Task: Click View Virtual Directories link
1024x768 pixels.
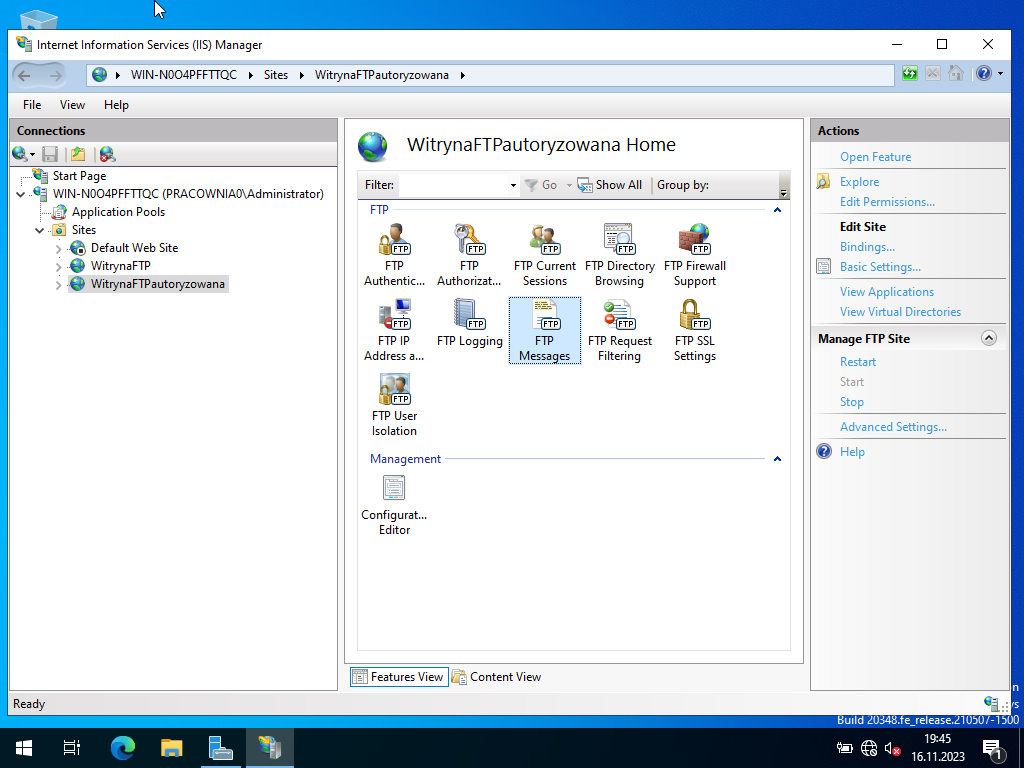Action: click(x=901, y=312)
